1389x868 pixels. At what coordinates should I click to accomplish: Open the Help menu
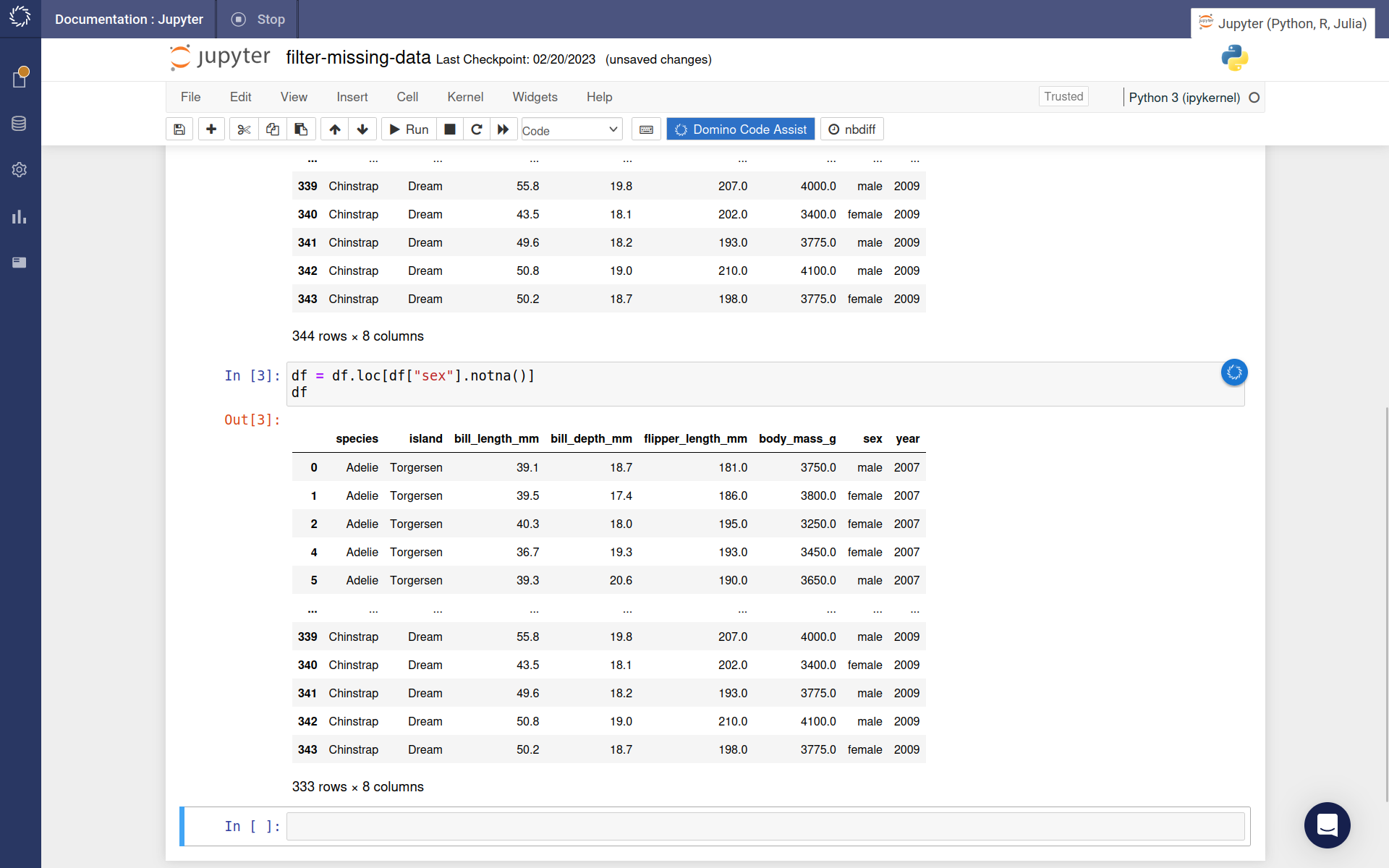[599, 97]
